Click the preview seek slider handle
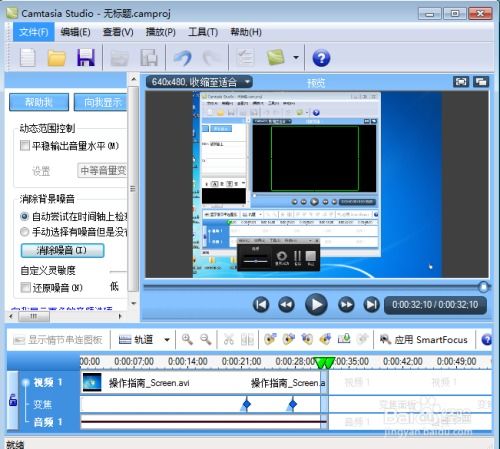This screenshot has height=449, width=500. [x=483, y=287]
